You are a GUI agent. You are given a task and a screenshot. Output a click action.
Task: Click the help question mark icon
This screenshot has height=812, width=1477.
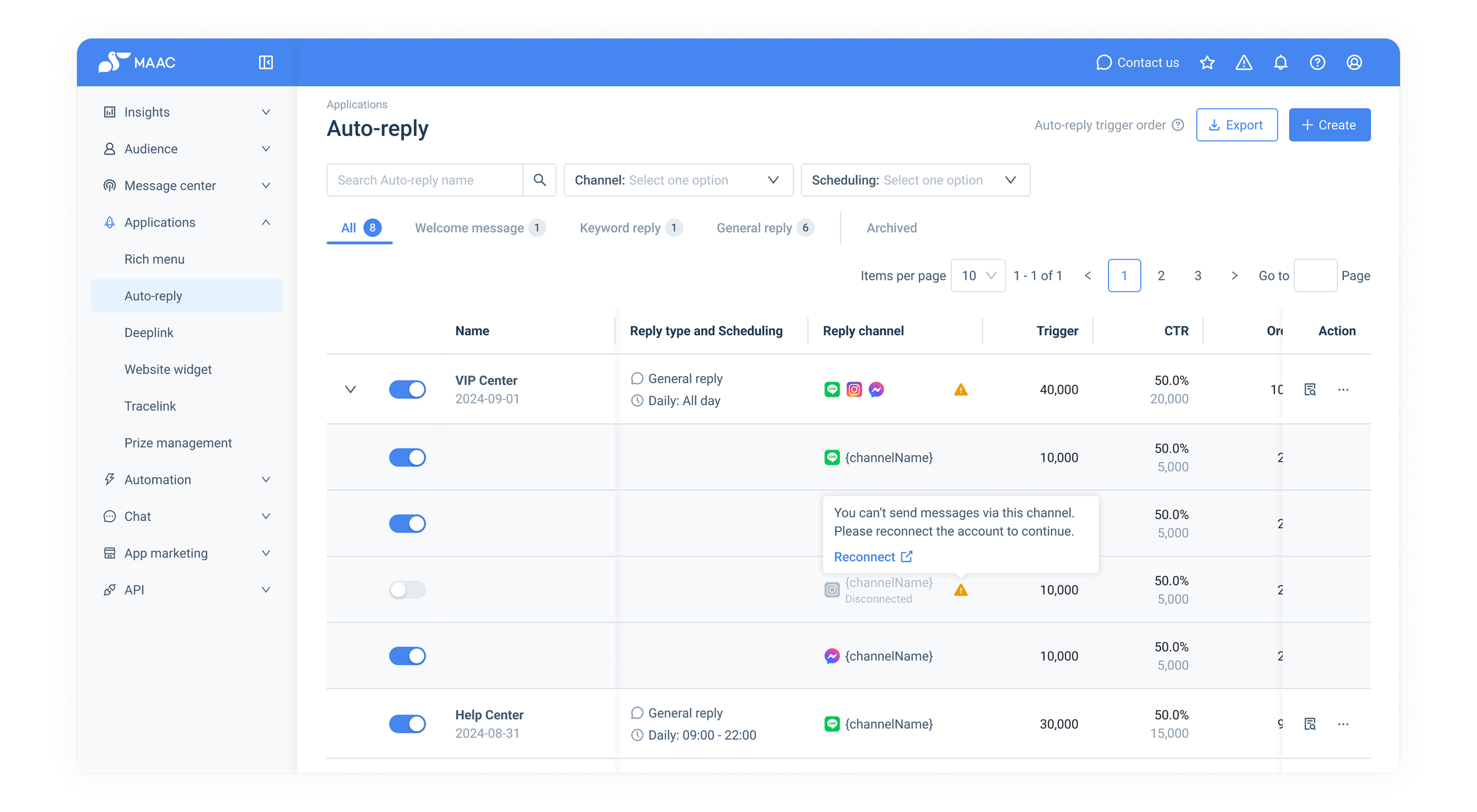point(1317,63)
